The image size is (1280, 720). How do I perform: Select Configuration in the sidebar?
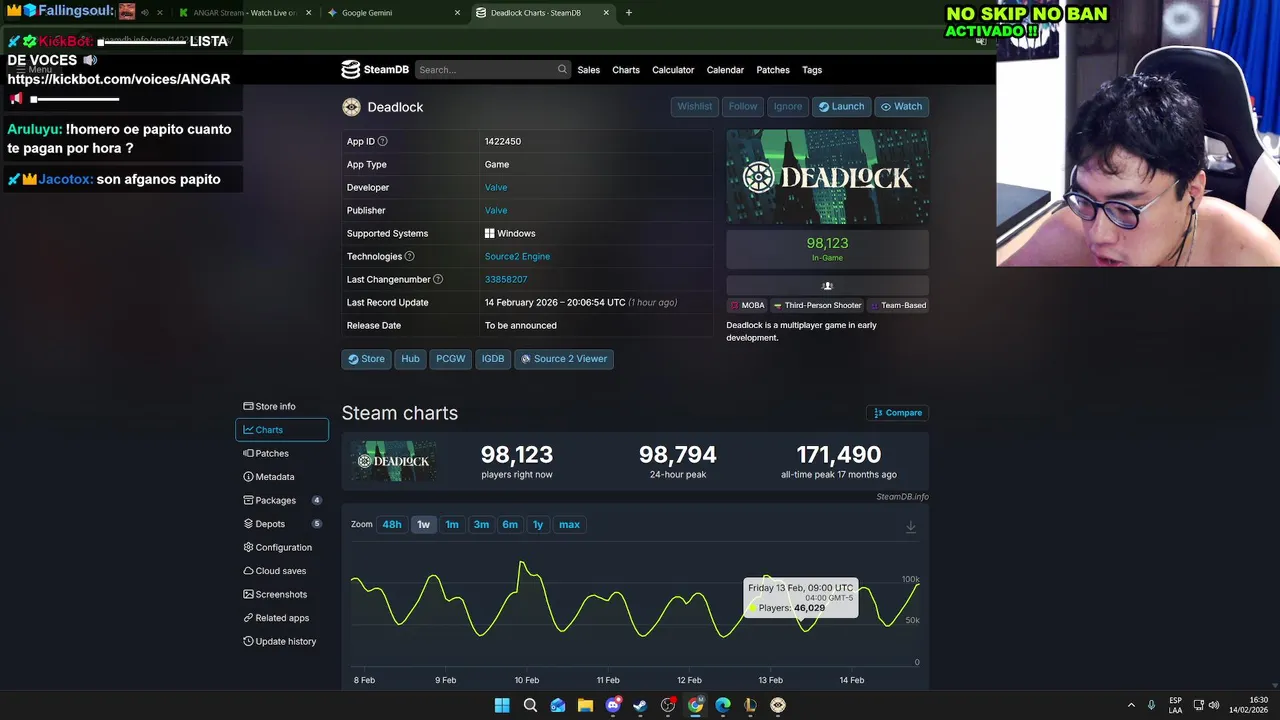[x=282, y=548]
